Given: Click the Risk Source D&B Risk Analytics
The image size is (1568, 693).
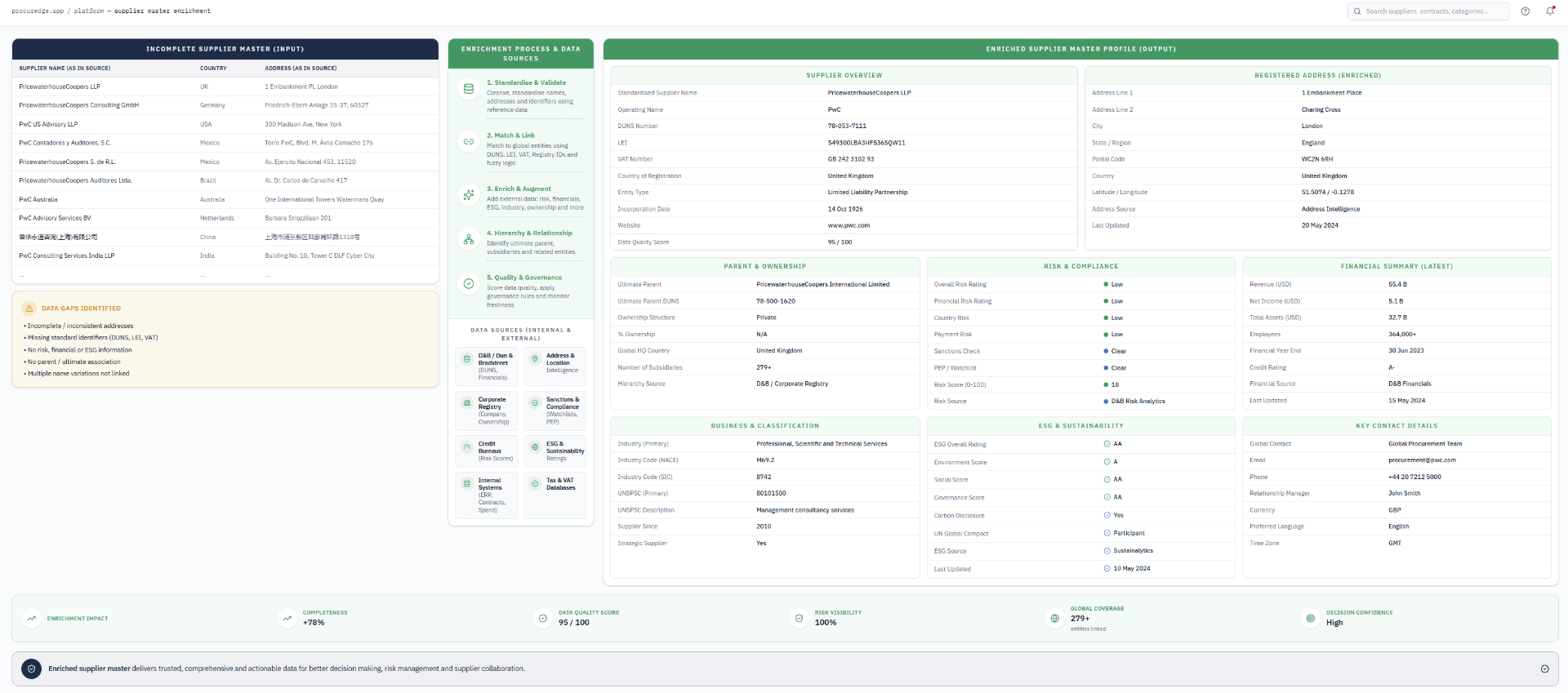Looking at the screenshot, I should pos(1138,402).
